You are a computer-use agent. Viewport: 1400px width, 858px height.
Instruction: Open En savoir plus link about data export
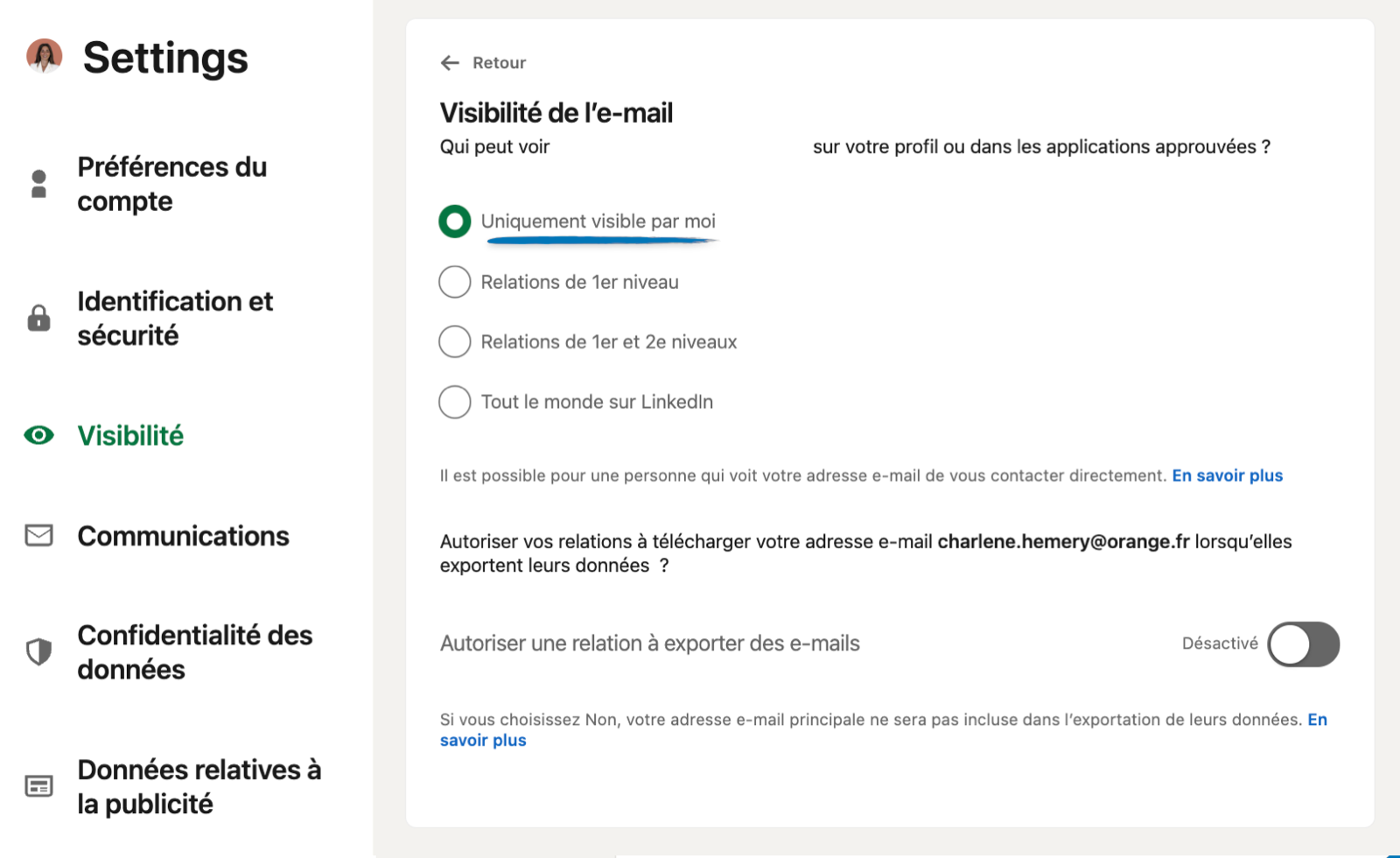coord(483,740)
